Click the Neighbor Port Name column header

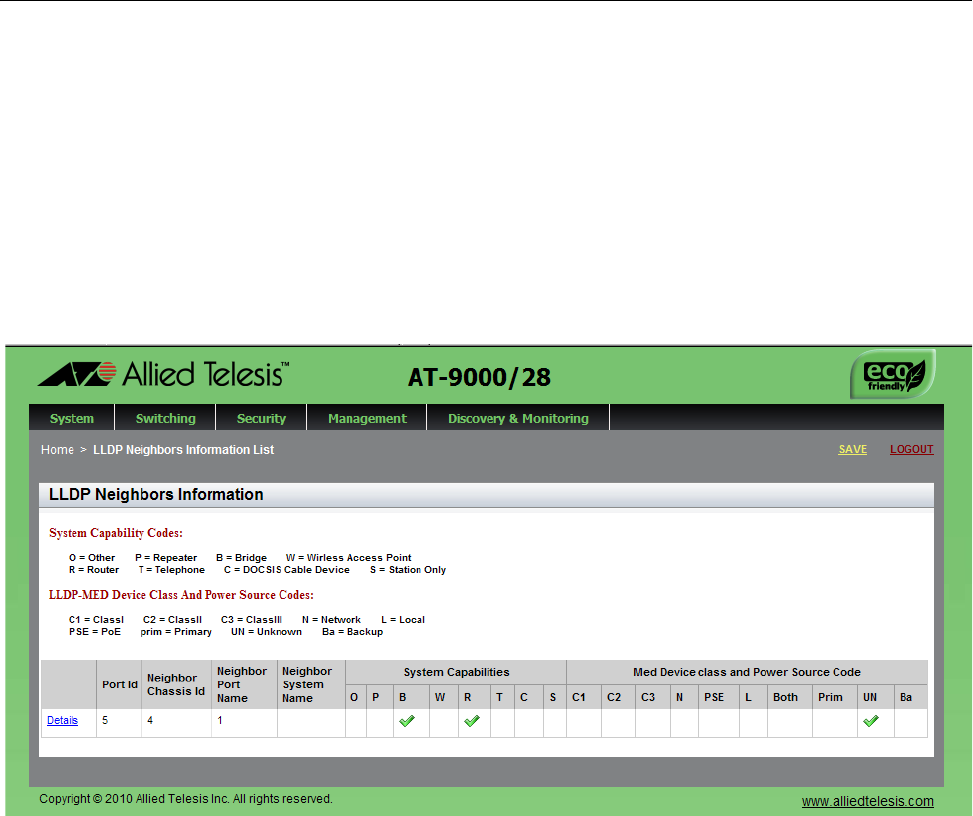(x=242, y=684)
